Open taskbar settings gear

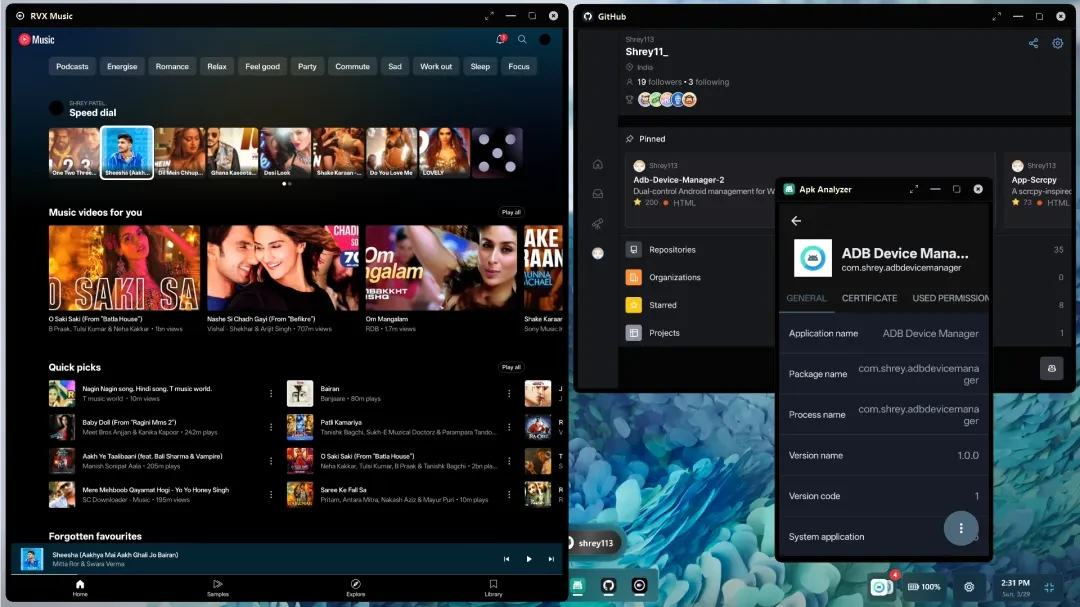click(969, 587)
